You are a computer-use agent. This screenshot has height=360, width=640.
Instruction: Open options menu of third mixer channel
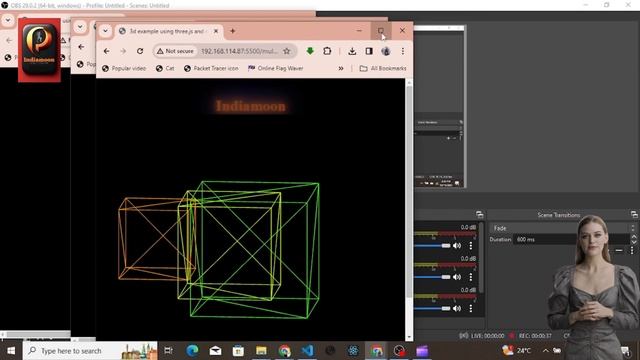click(x=471, y=309)
